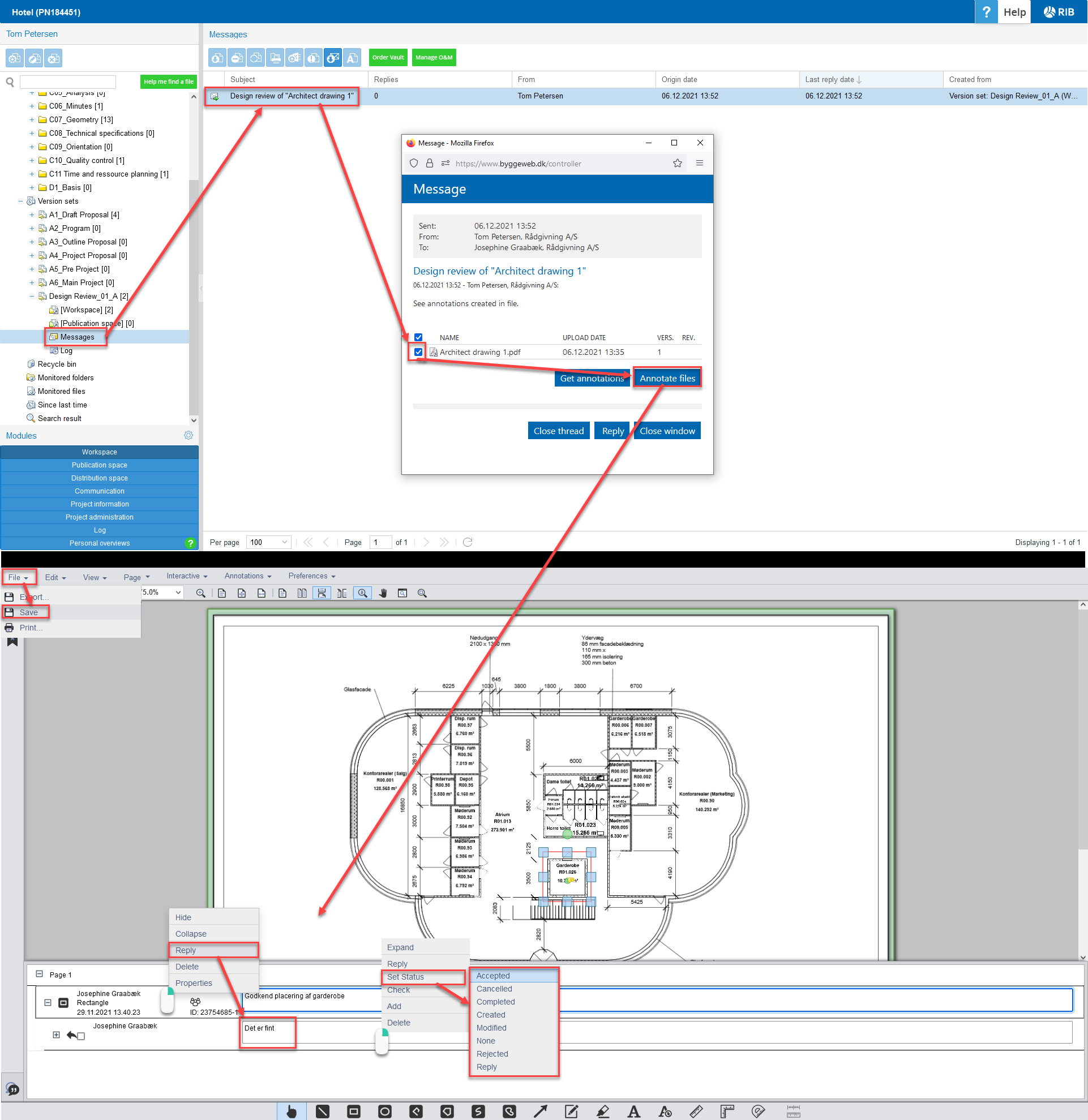Select the arrow annotation tool
The height and width of the screenshot is (1120, 1088).
point(540,1111)
